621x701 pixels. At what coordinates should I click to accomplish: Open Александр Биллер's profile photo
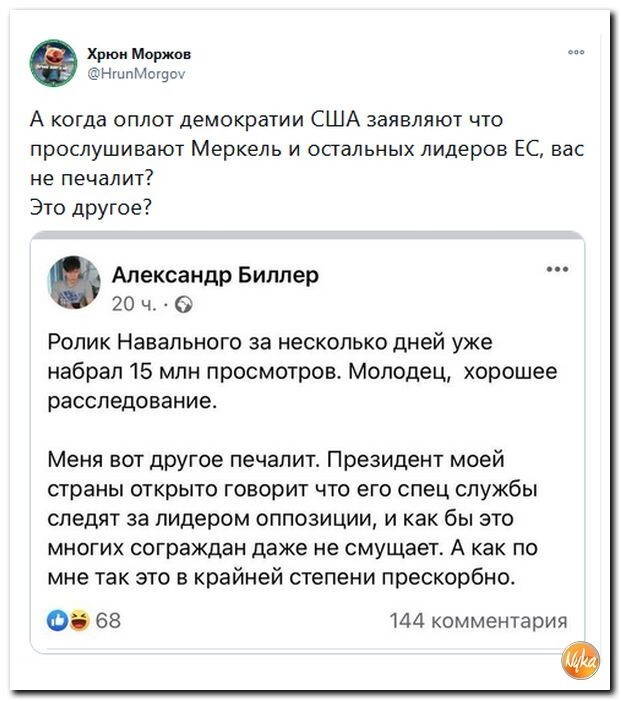[x=74, y=283]
